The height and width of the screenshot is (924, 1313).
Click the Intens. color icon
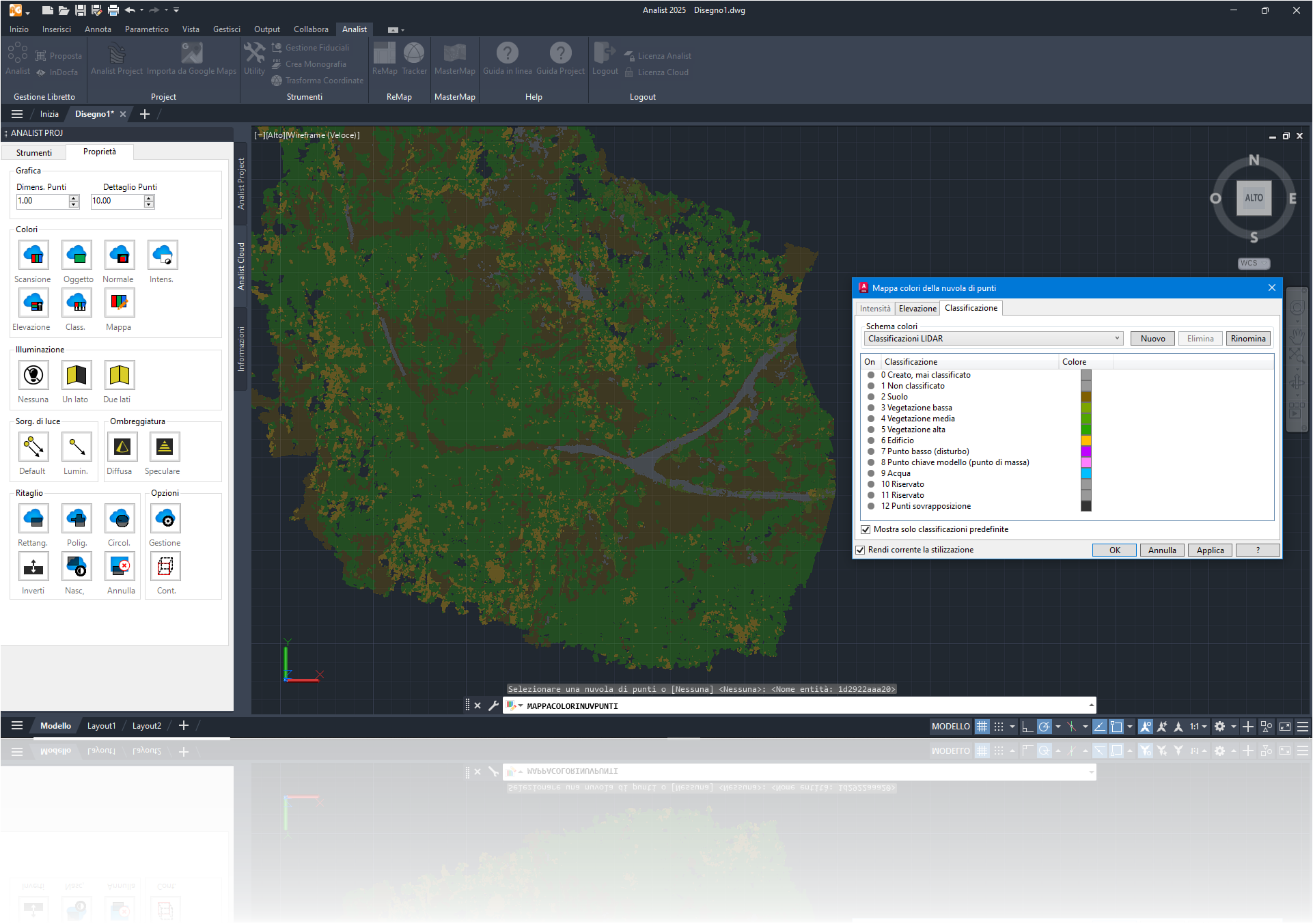pos(163,255)
